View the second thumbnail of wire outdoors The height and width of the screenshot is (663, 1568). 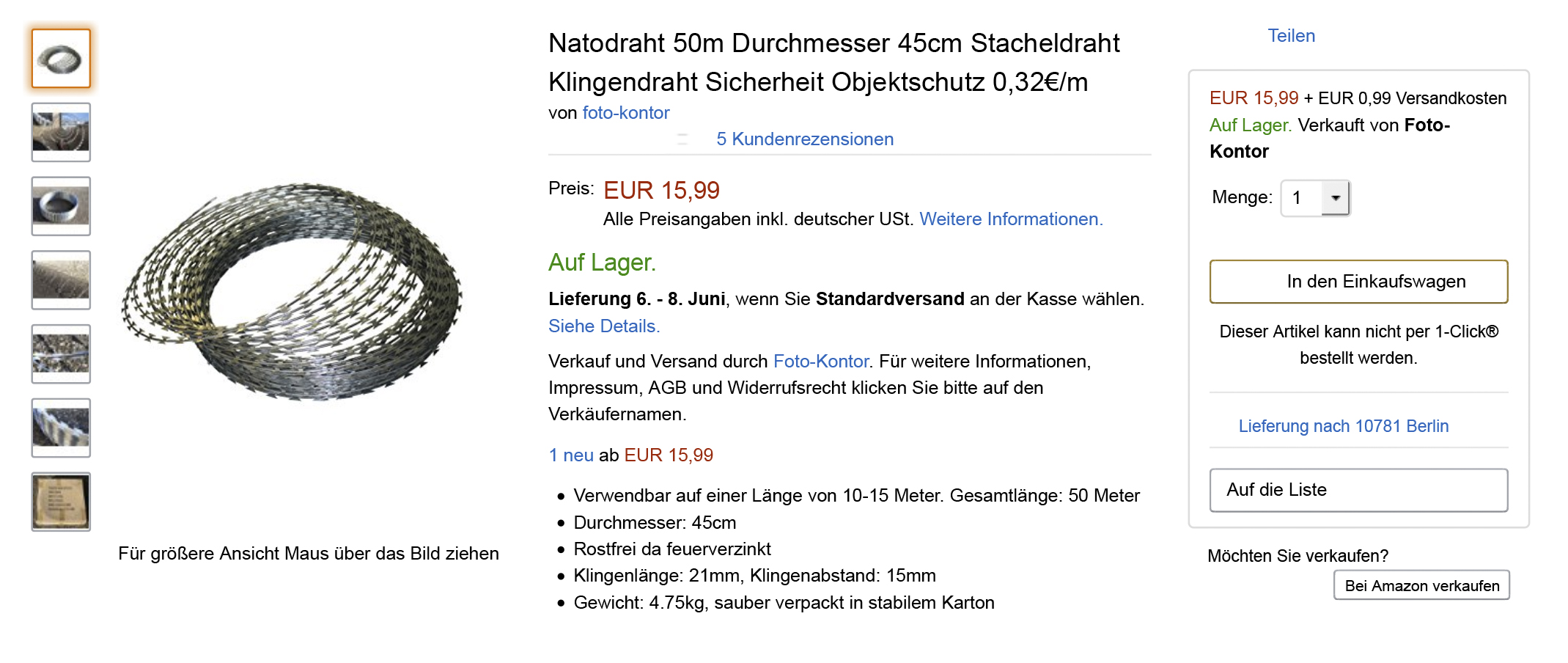[61, 132]
